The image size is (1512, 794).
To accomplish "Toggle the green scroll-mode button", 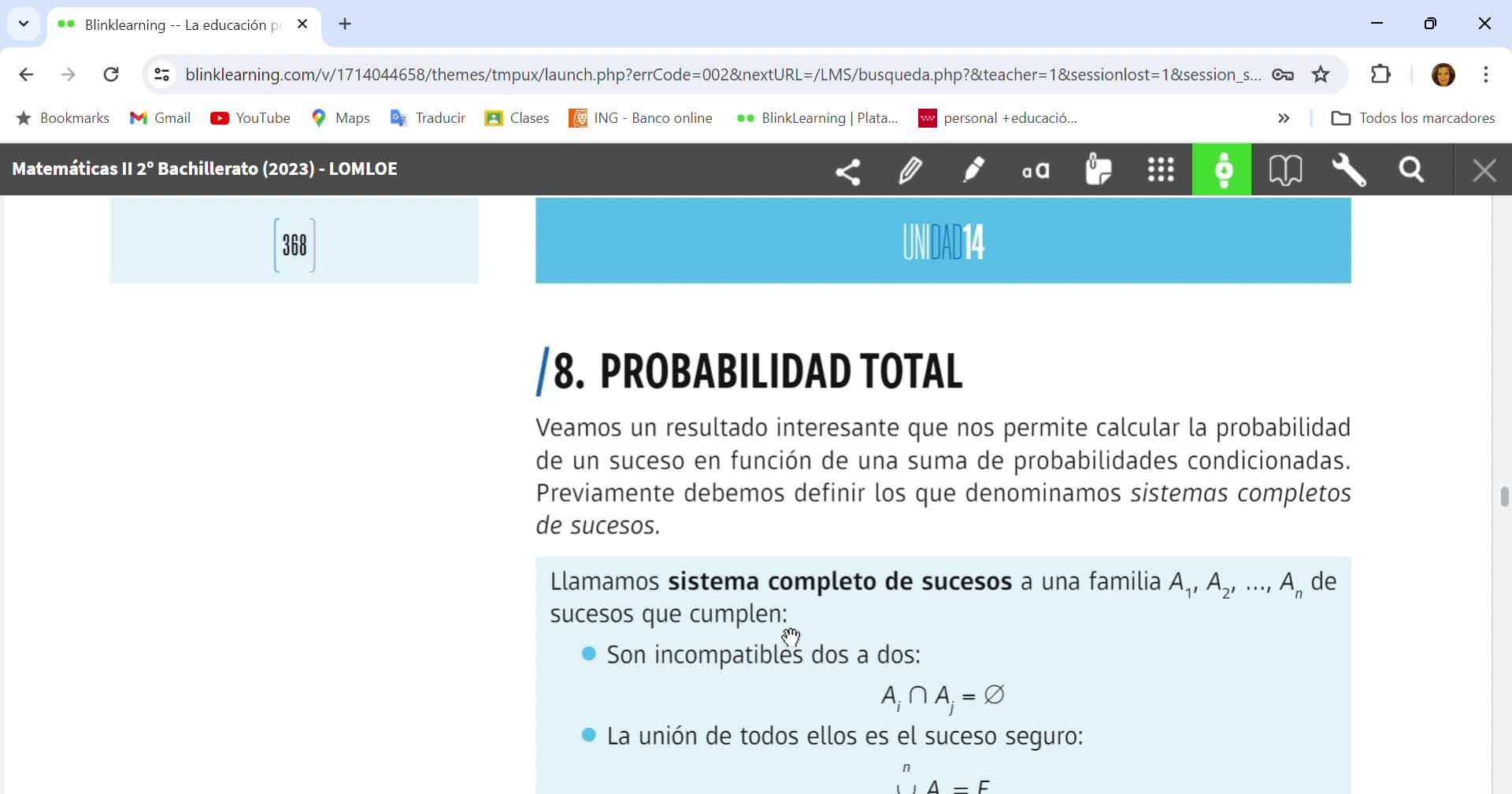I will tap(1222, 169).
